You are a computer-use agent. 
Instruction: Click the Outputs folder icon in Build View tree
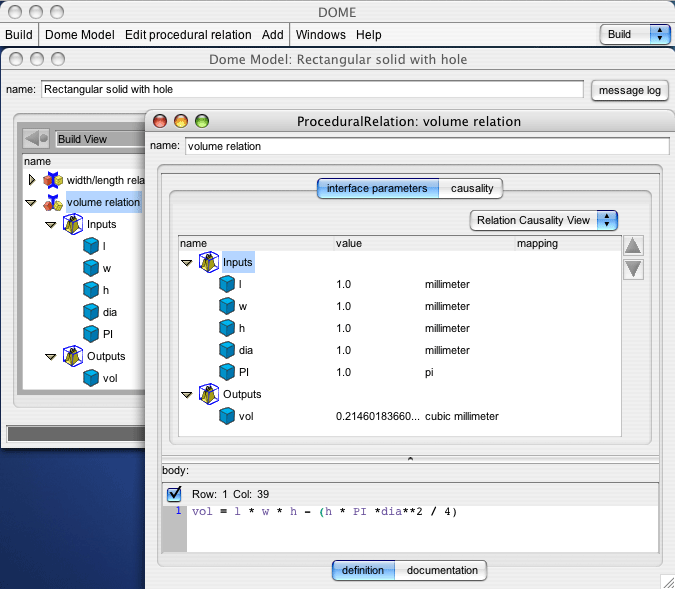pos(73,356)
